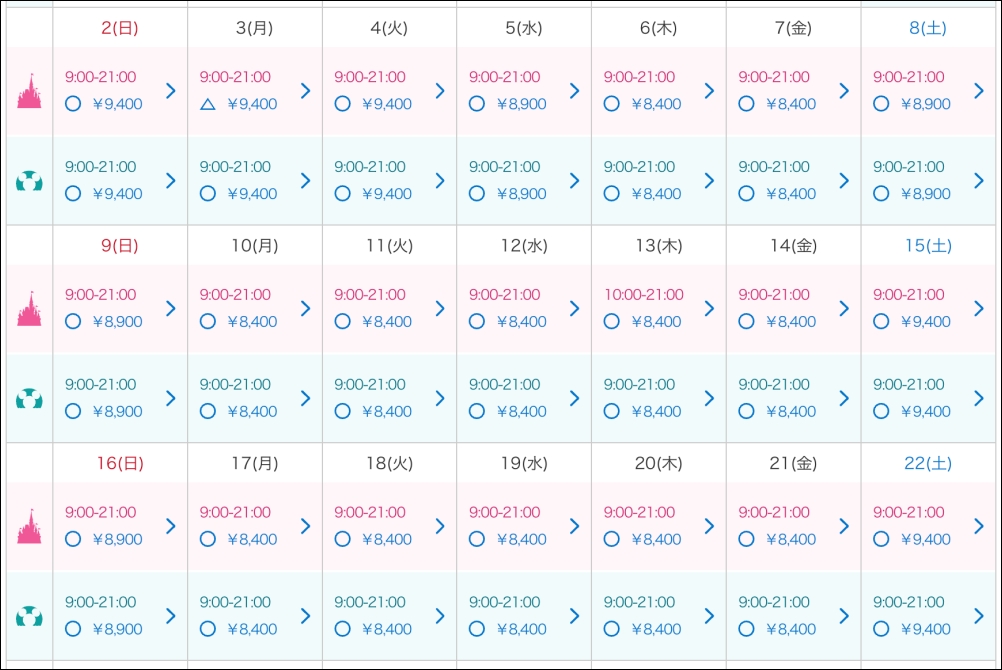Click 10:00-21:00 hours on 13(木) Disneyland
The width and height of the screenshot is (1002, 670).
(x=644, y=295)
